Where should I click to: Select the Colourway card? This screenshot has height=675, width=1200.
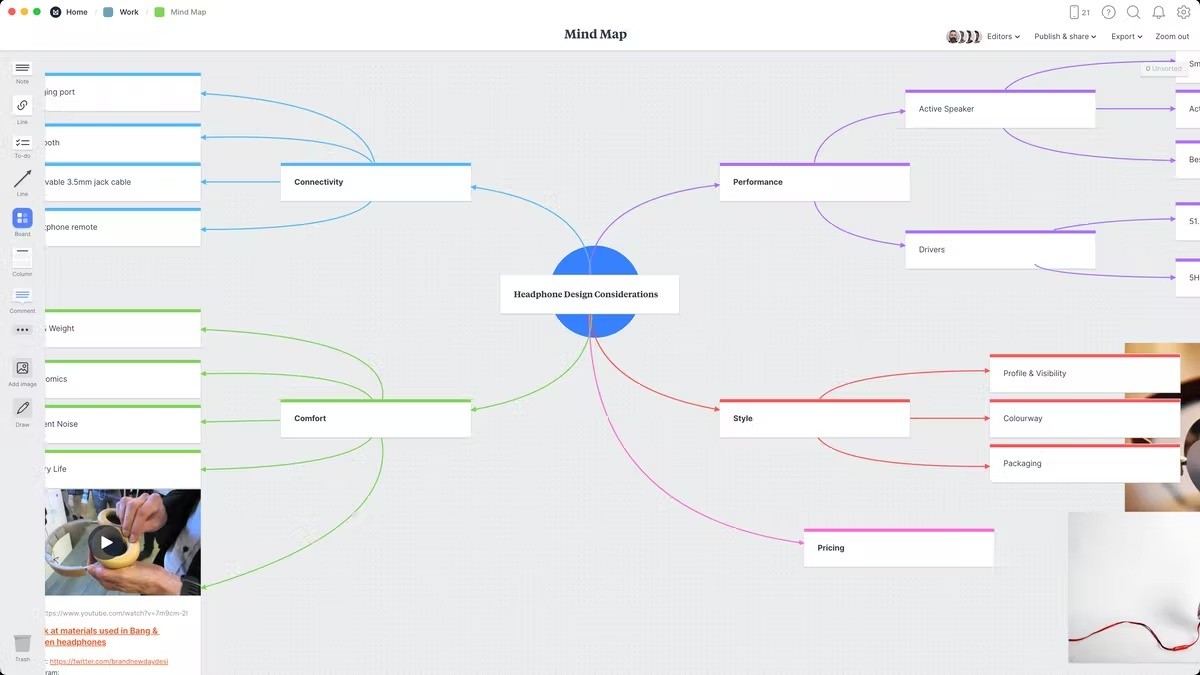[1084, 418]
